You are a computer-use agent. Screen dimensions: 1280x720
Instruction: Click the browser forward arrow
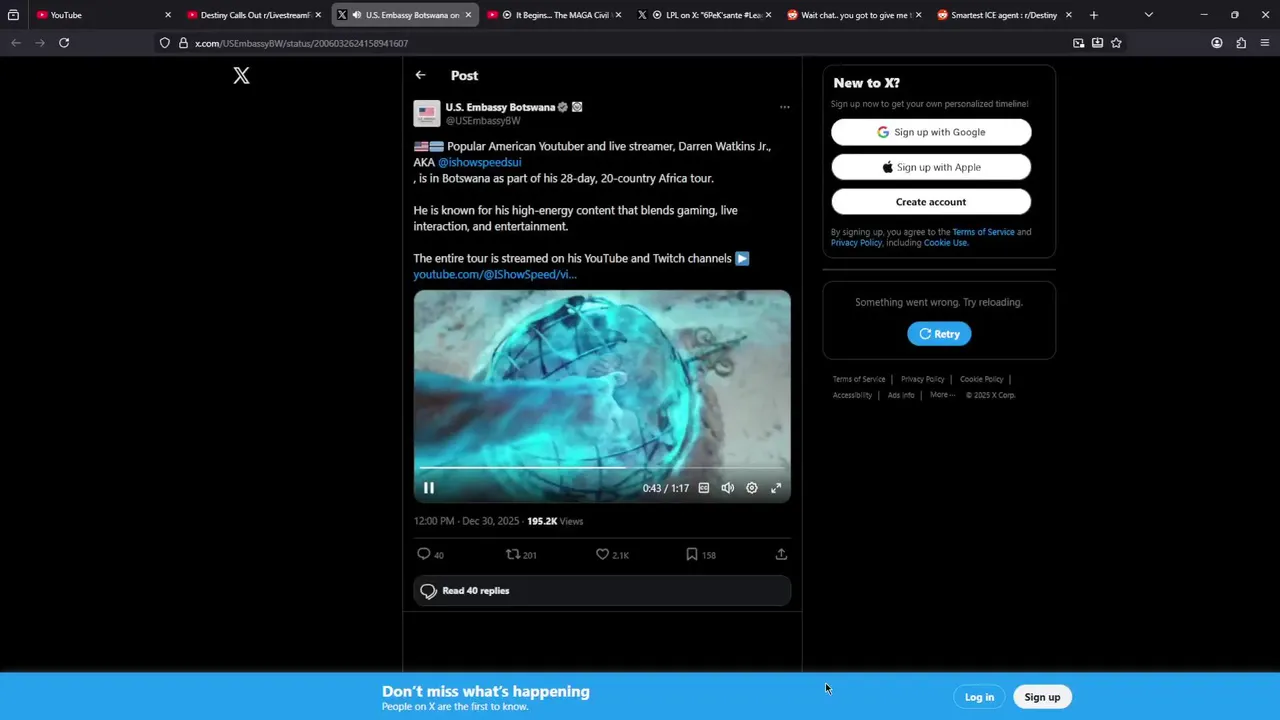point(40,43)
